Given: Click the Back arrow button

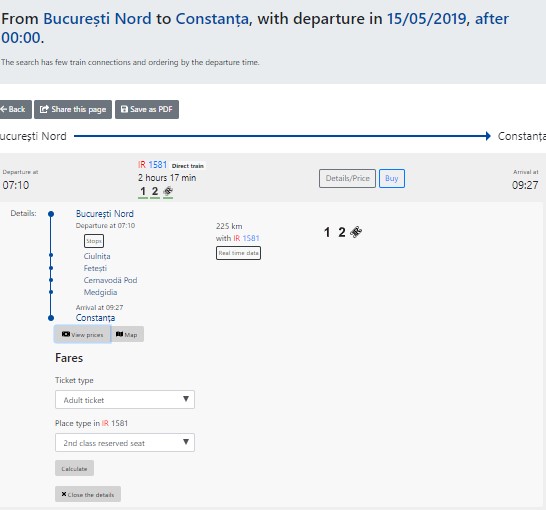Looking at the screenshot, I should click(x=15, y=109).
